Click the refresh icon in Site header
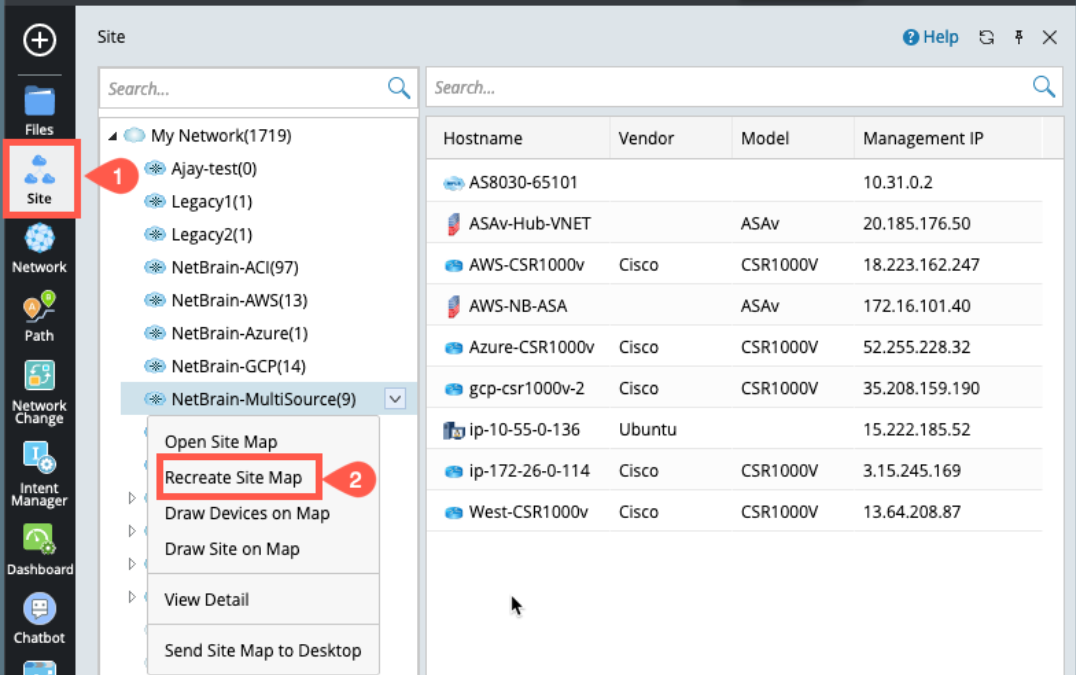The image size is (1076, 675). click(x=986, y=38)
